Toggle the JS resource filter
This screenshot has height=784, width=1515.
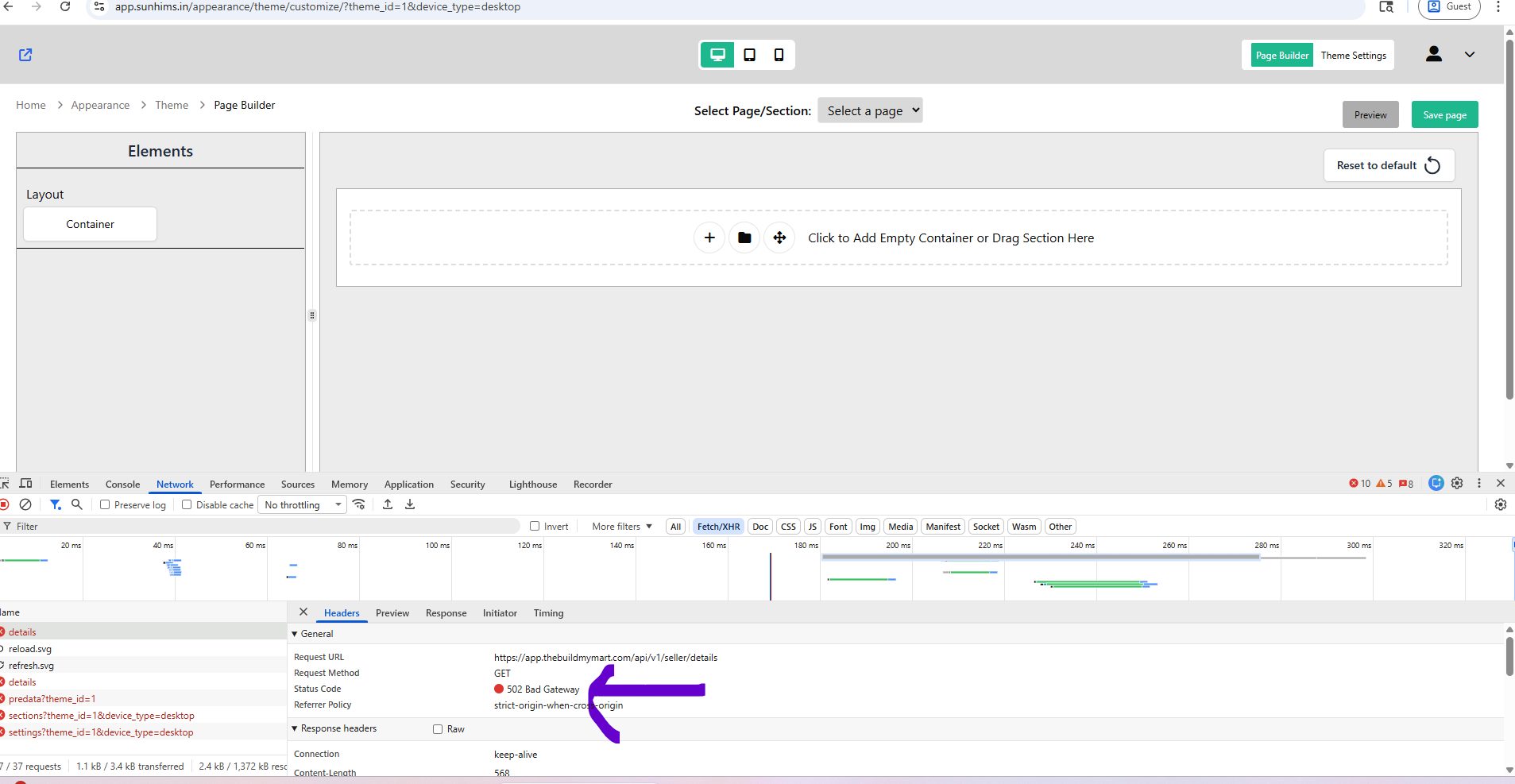[812, 527]
